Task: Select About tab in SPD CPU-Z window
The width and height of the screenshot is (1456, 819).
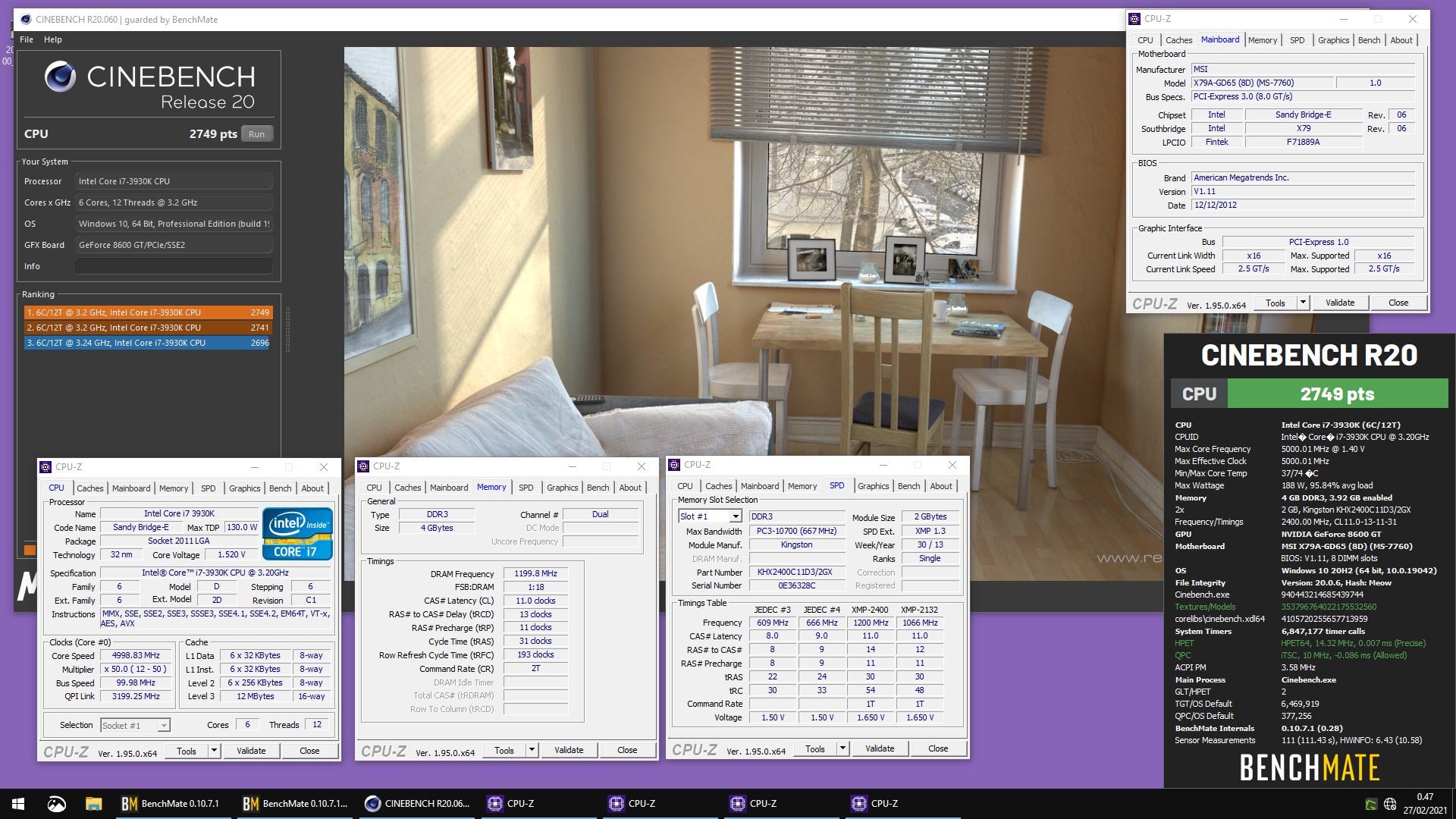Action: pos(941,486)
